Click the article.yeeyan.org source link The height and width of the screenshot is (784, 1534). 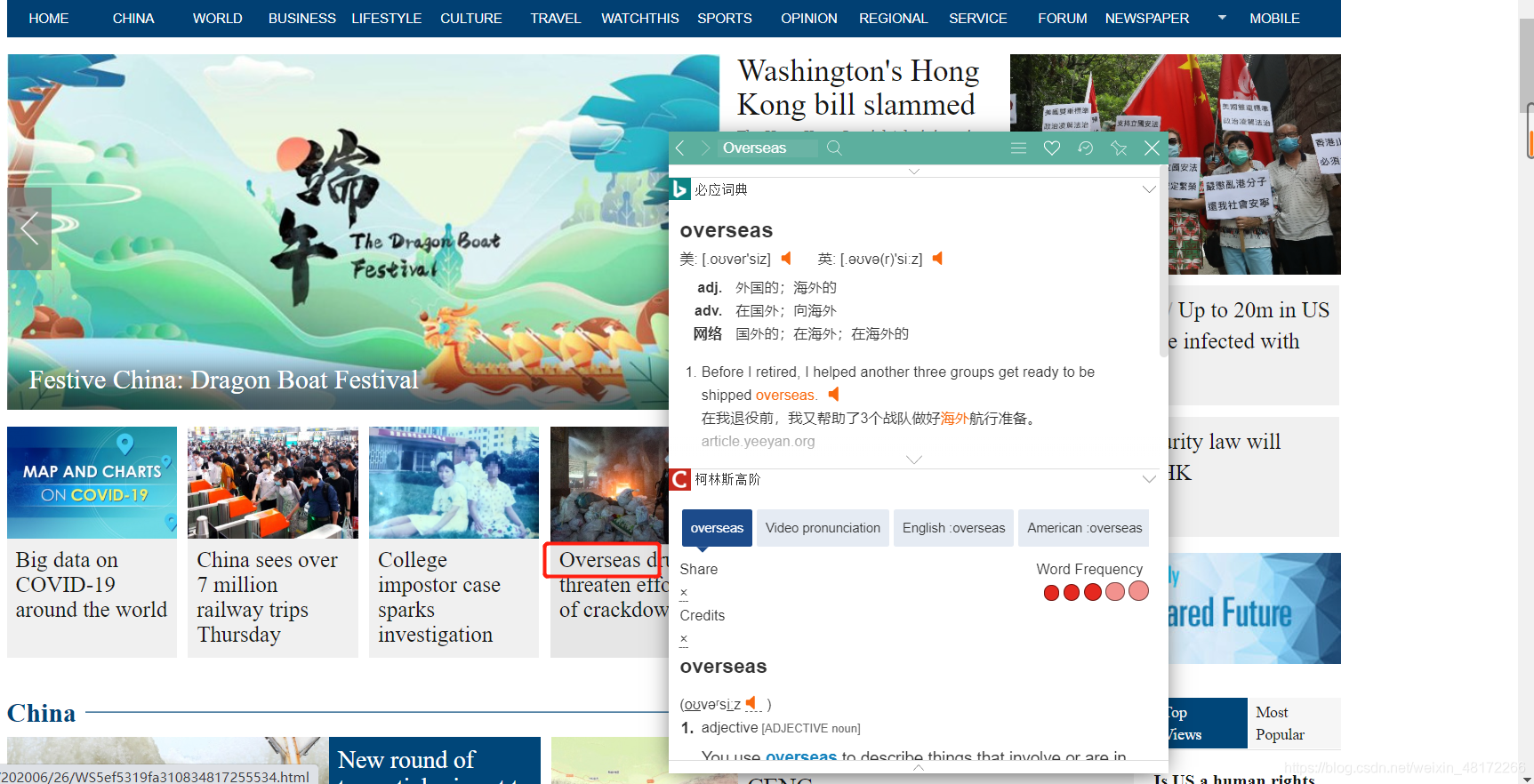coord(758,441)
